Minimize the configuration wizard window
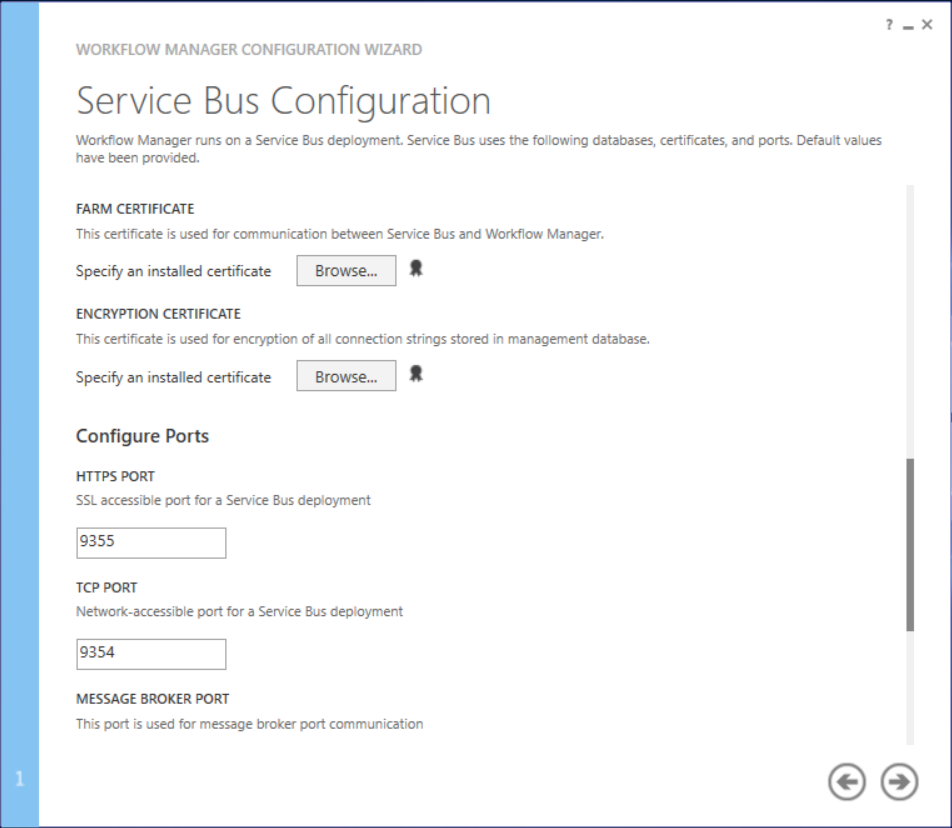This screenshot has width=952, height=828. (x=908, y=26)
